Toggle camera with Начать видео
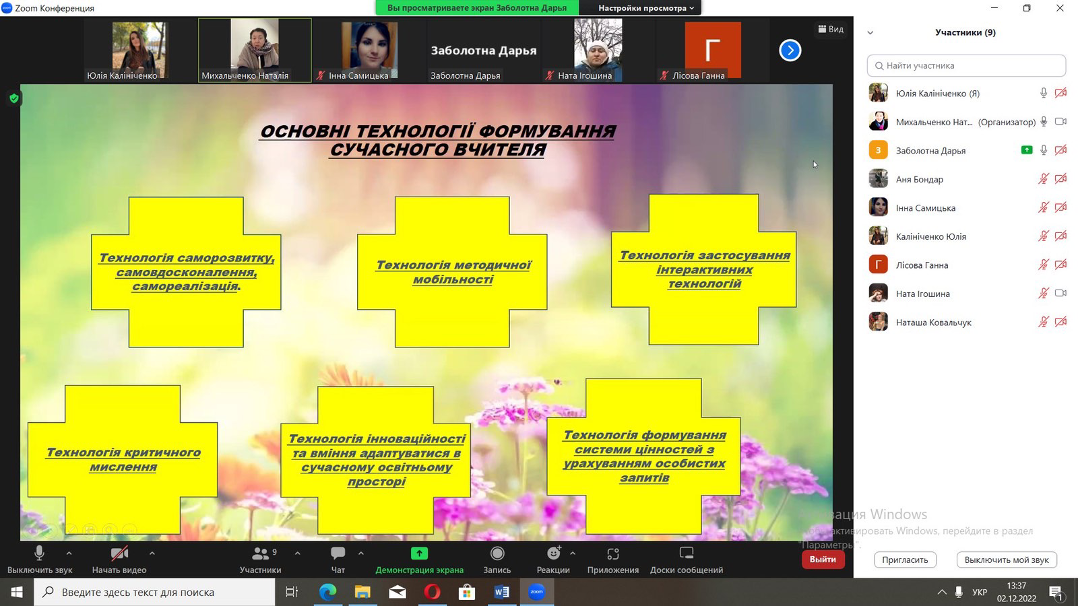This screenshot has height=606, width=1079. pyautogui.click(x=119, y=554)
